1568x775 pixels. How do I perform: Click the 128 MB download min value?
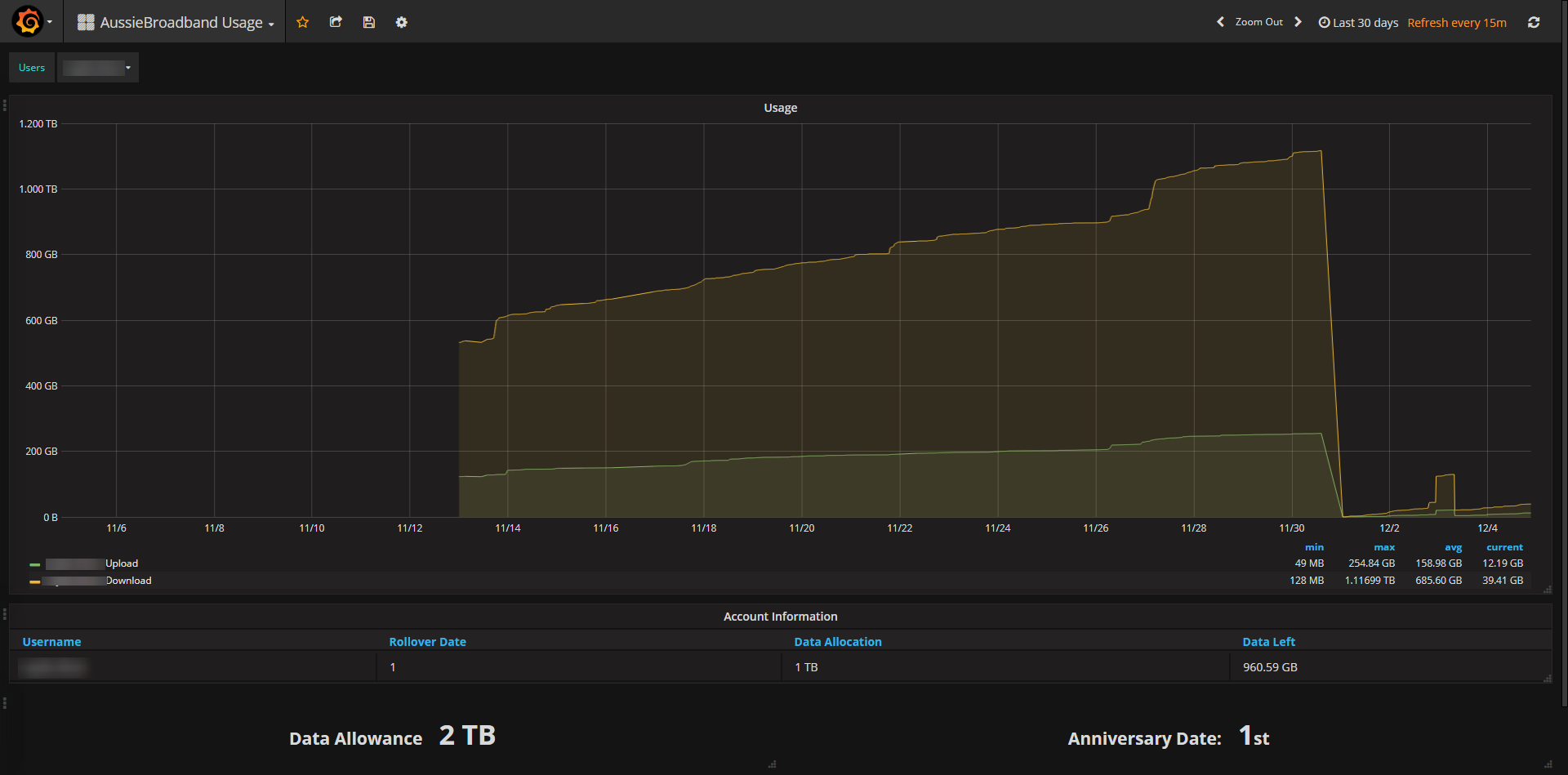coord(1307,581)
